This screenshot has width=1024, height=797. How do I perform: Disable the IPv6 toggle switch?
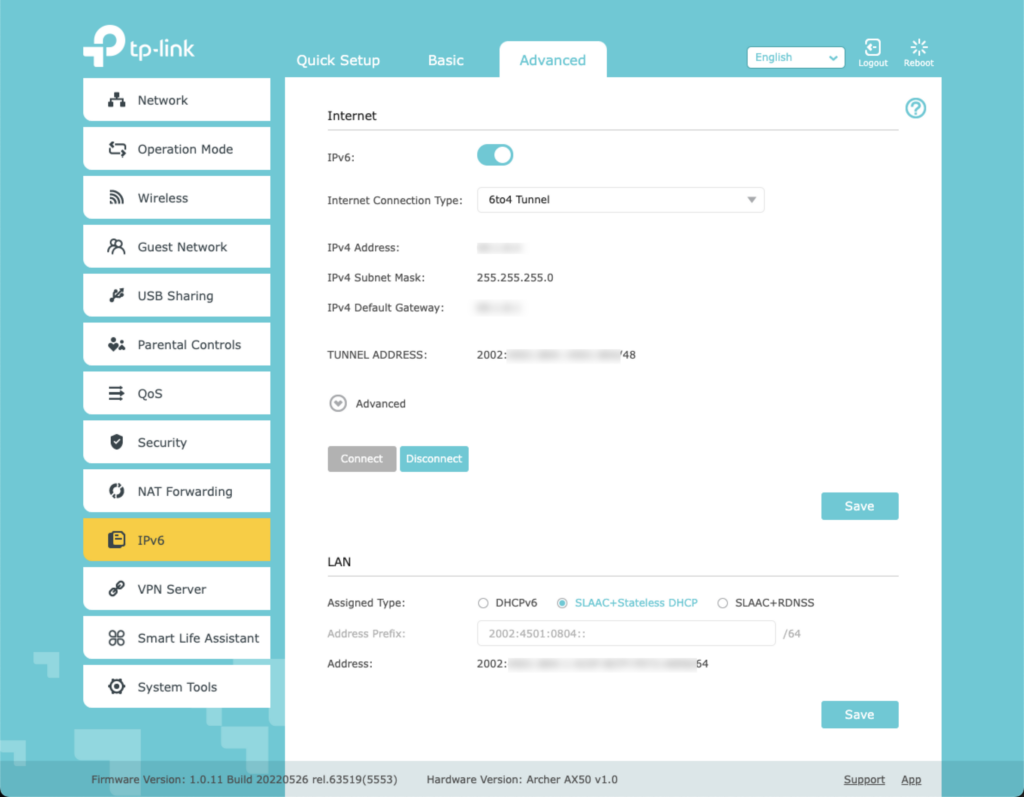[495, 155]
